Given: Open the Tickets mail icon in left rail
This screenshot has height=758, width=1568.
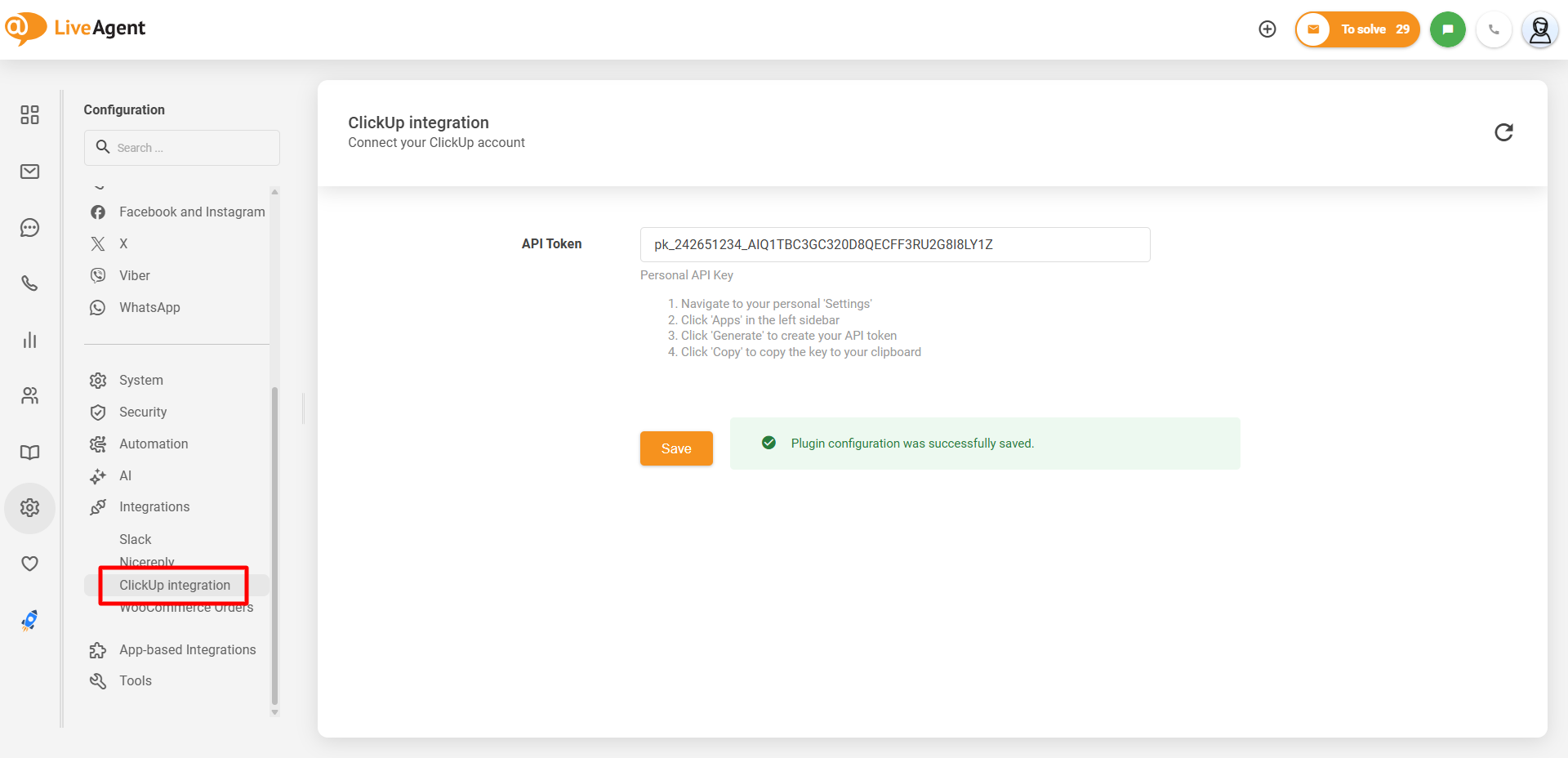Looking at the screenshot, I should click(29, 172).
